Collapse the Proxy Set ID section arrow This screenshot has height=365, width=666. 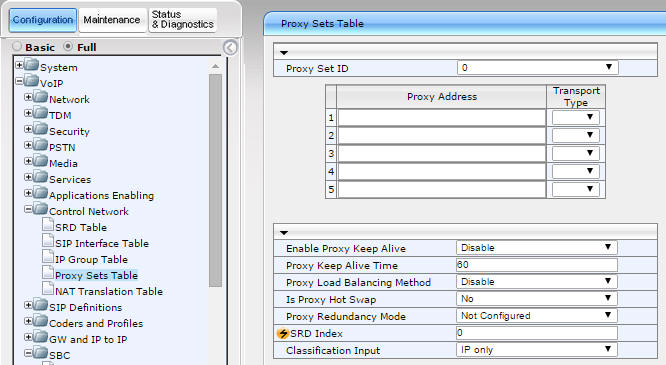coord(284,53)
